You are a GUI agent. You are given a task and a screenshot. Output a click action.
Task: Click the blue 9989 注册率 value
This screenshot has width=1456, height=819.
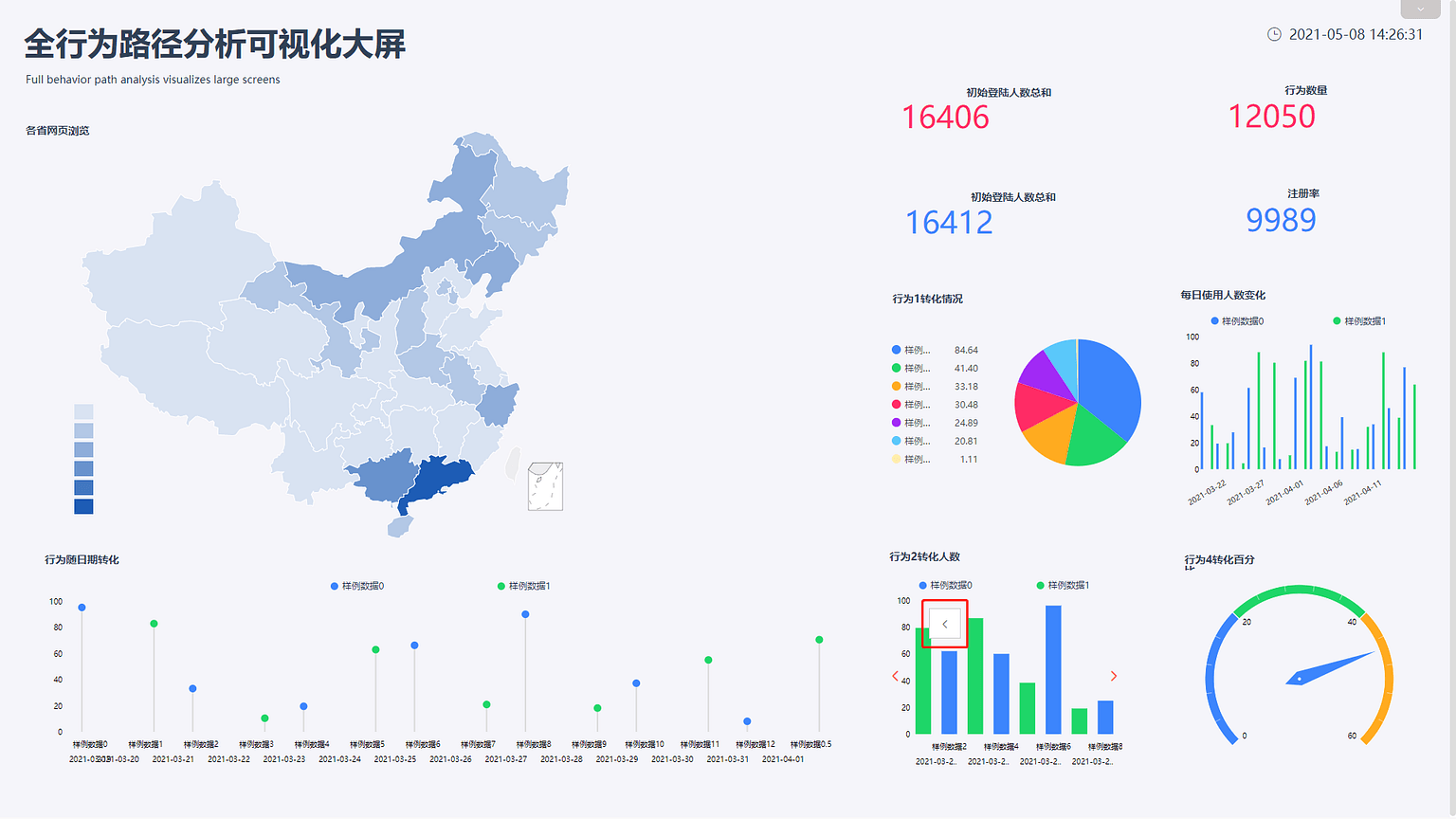tap(1281, 220)
